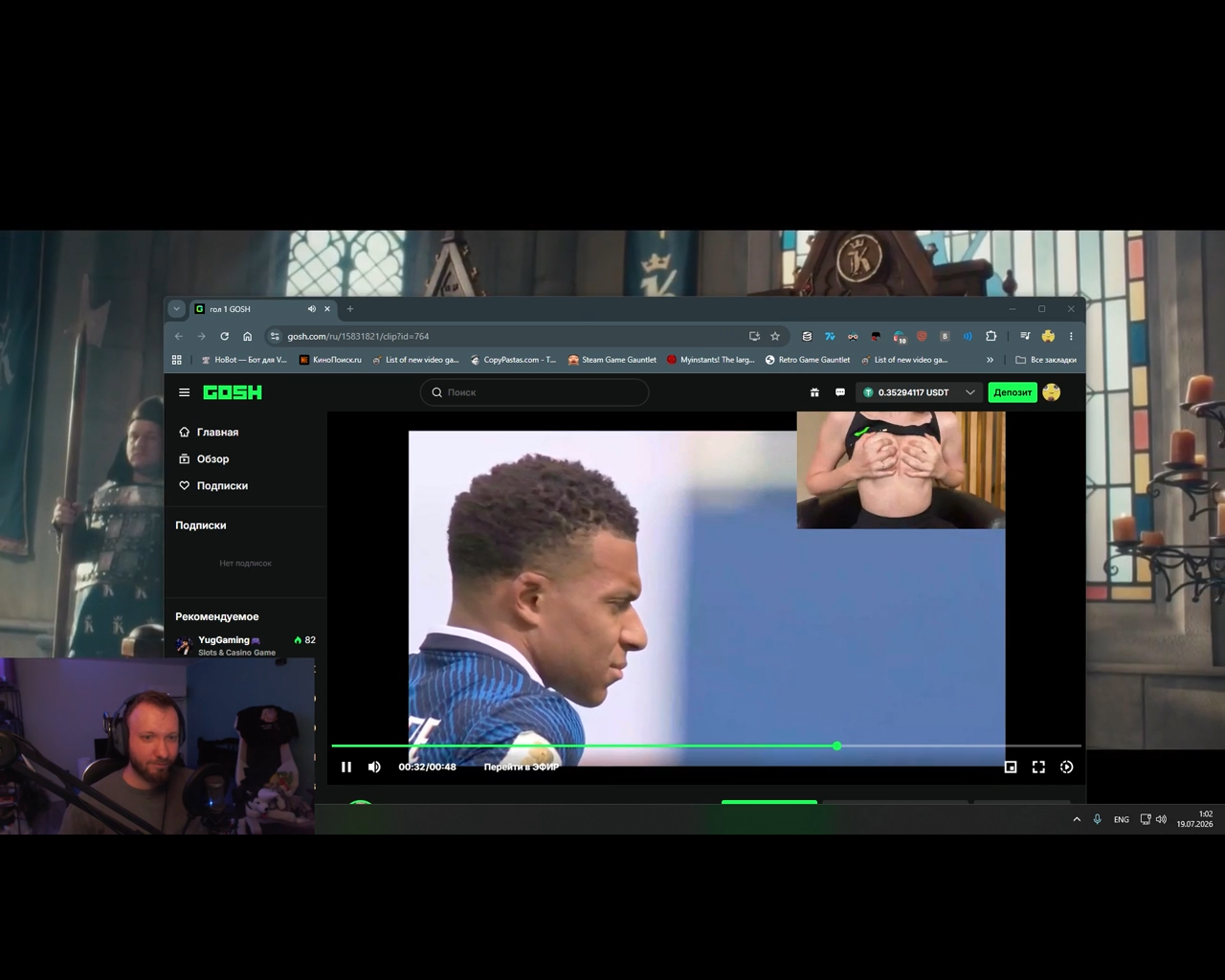Open the user avatar in GOSH header

pos(1052,392)
